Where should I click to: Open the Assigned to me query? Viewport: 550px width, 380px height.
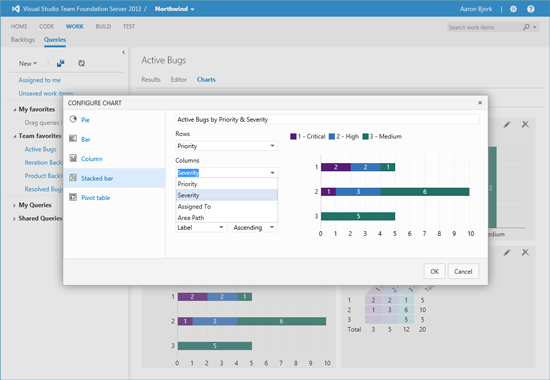tap(40, 80)
